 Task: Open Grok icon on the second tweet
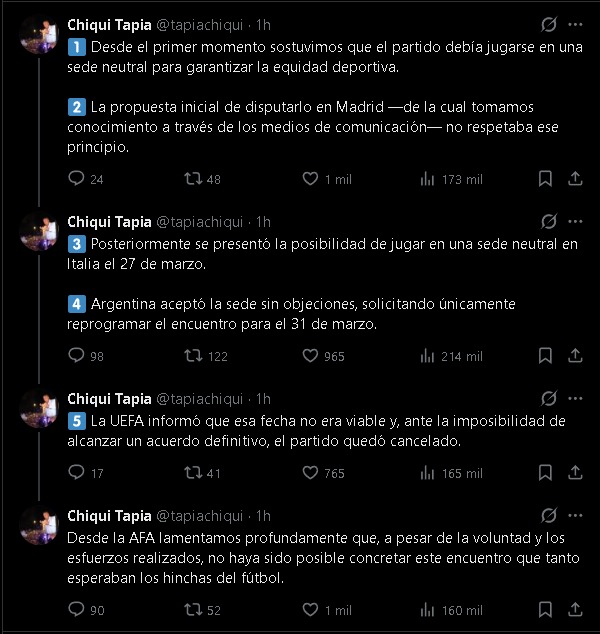pos(548,221)
